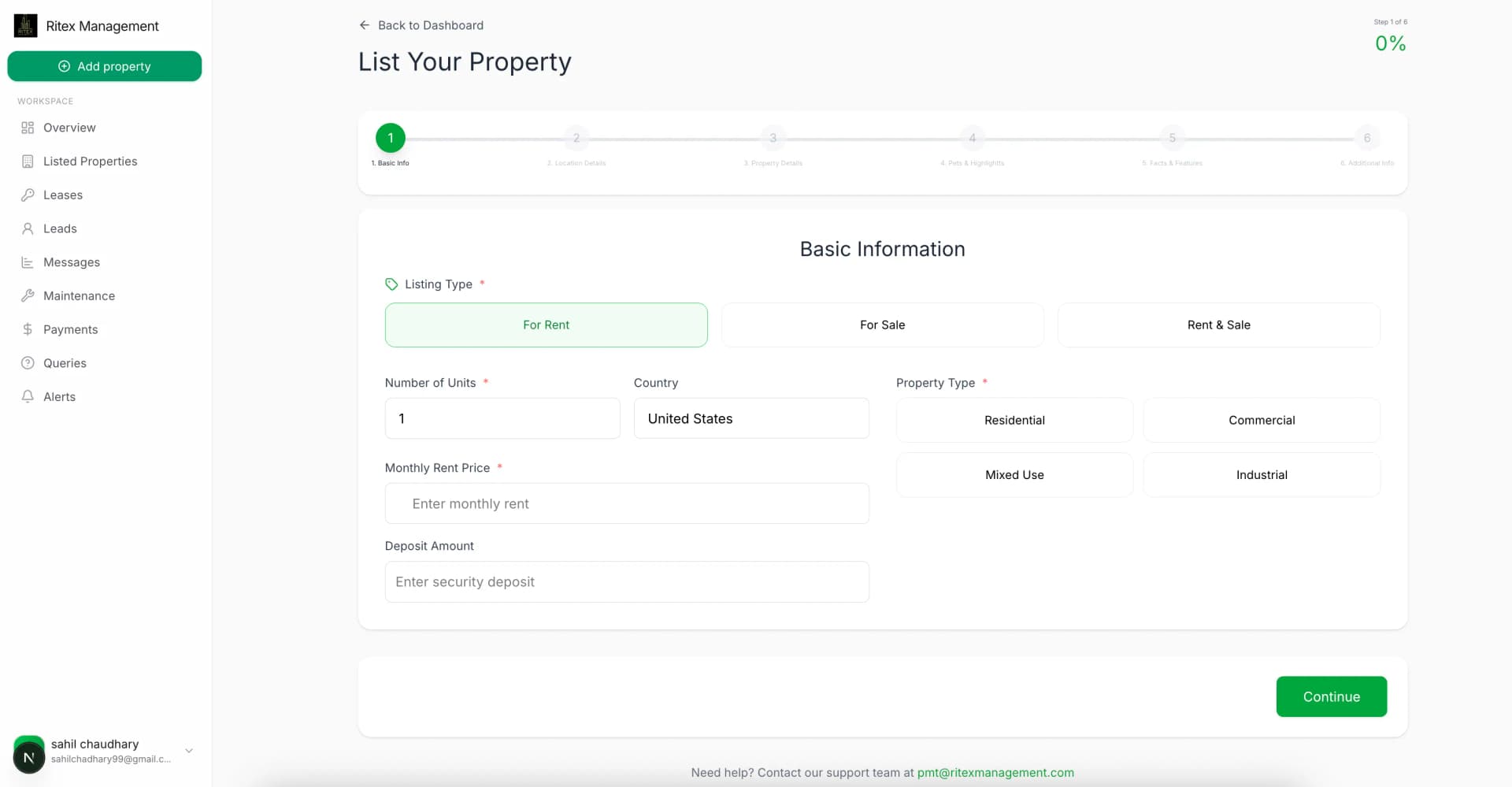
Task: Select the Rent & Sale listing type
Action: click(x=1218, y=325)
